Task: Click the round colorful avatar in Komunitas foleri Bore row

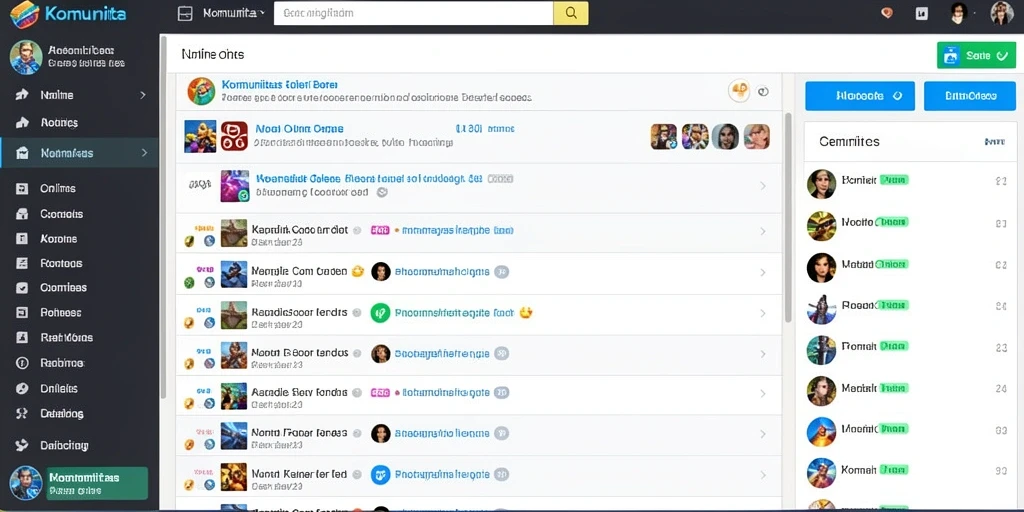Action: pos(201,91)
